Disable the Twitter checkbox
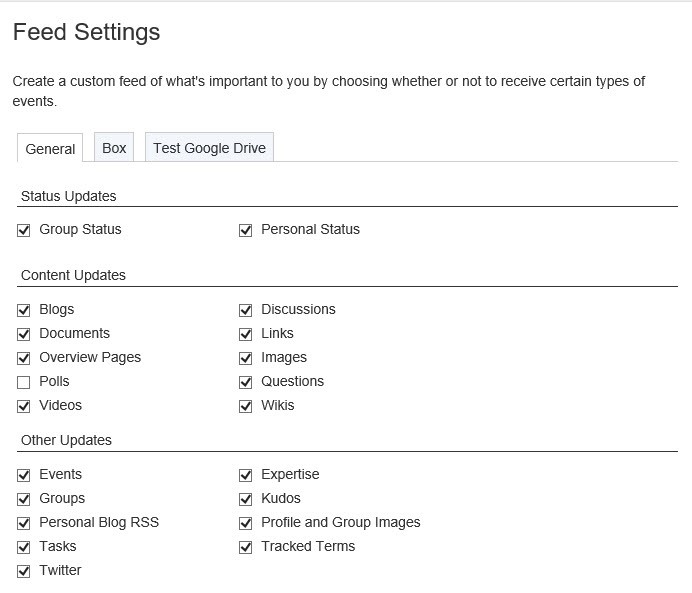Screen dimensions: 692x593 24,571
